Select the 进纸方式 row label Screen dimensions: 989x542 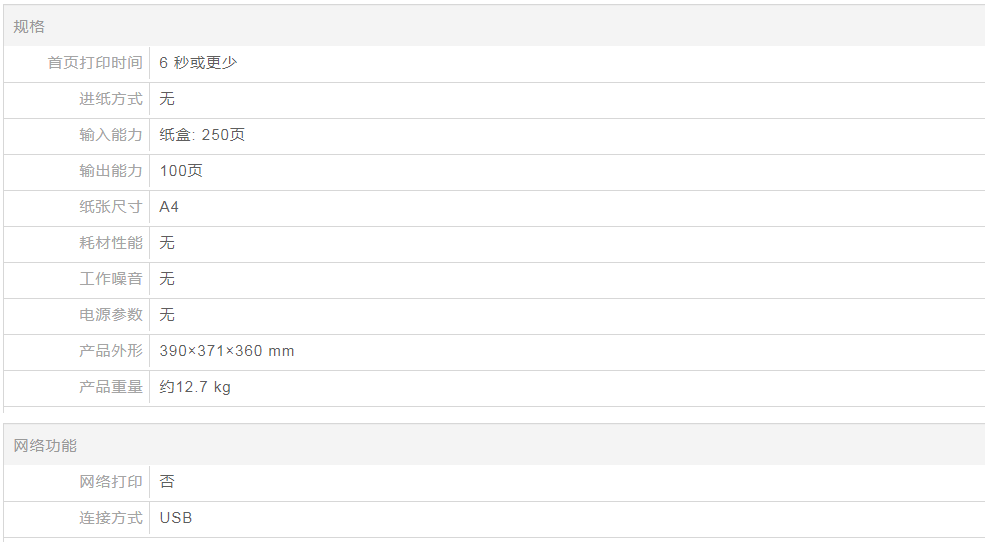pos(111,99)
